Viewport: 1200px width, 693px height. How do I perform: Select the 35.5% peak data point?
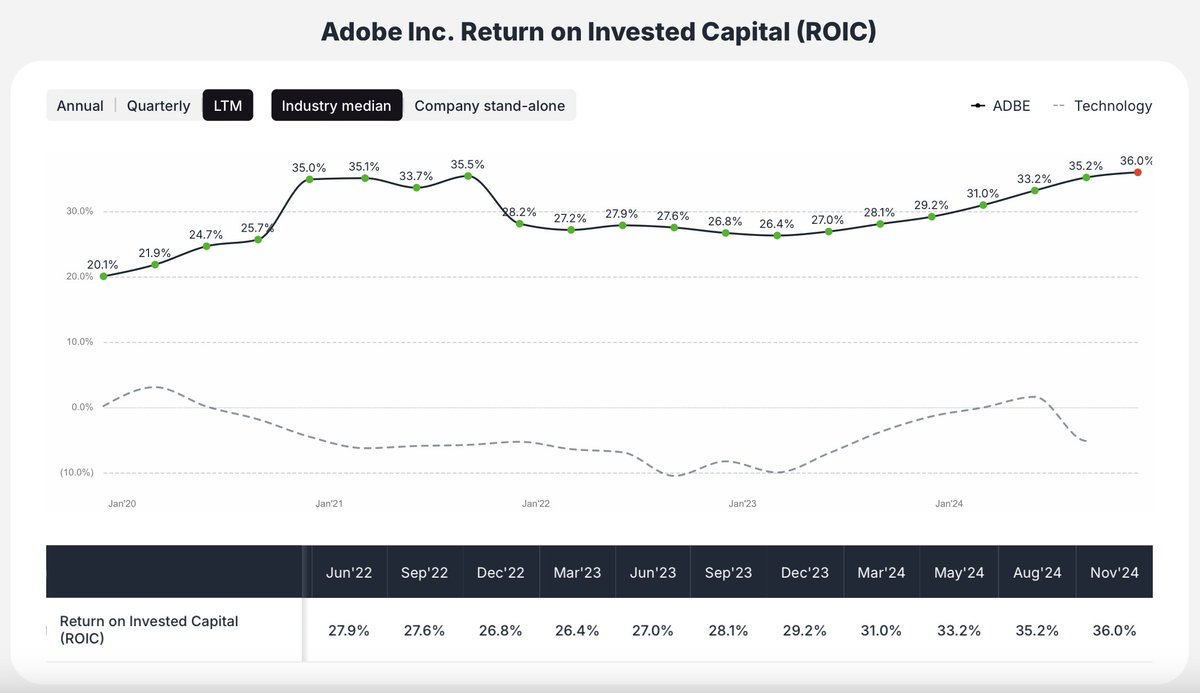coord(467,176)
